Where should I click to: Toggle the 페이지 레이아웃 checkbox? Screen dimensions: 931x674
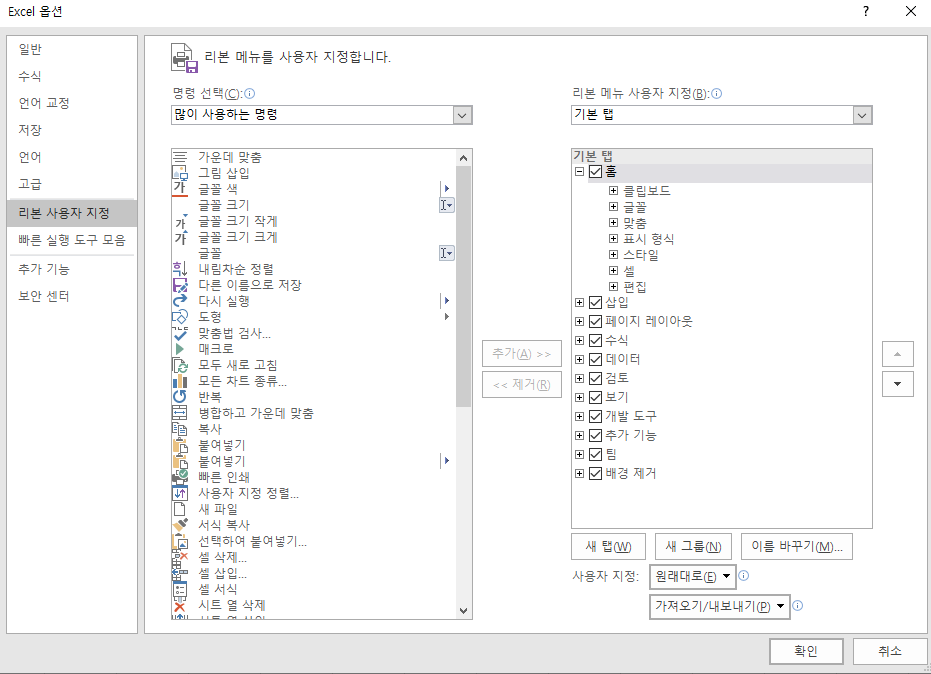596,321
